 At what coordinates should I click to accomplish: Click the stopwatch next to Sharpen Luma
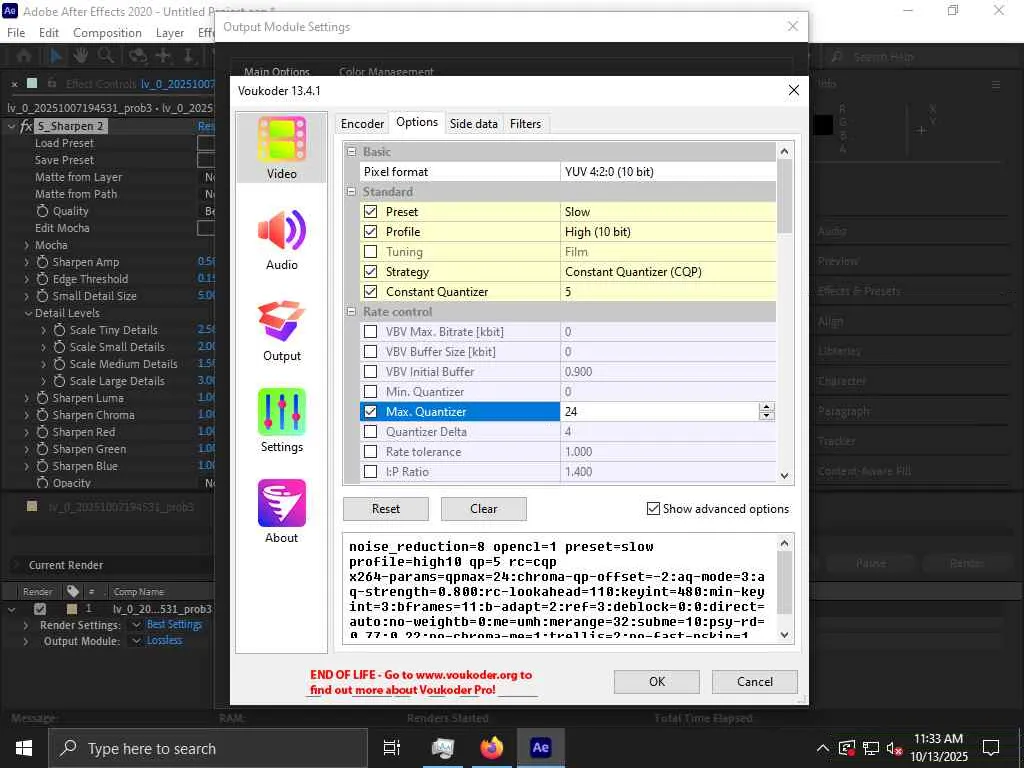(42, 398)
